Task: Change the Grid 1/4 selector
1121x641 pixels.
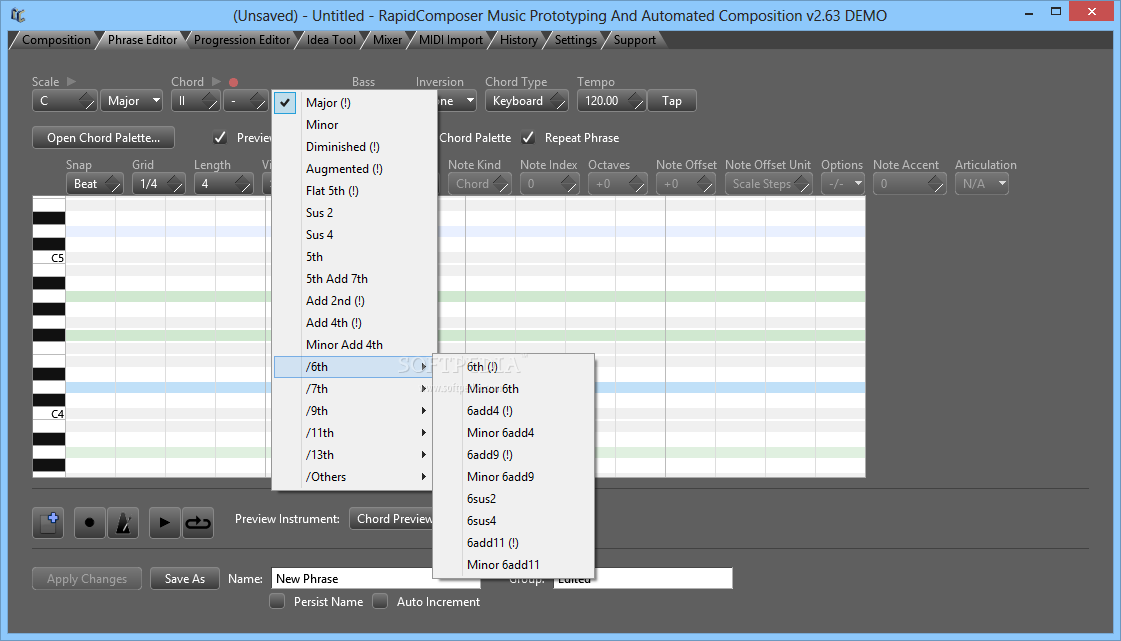Action: [159, 184]
